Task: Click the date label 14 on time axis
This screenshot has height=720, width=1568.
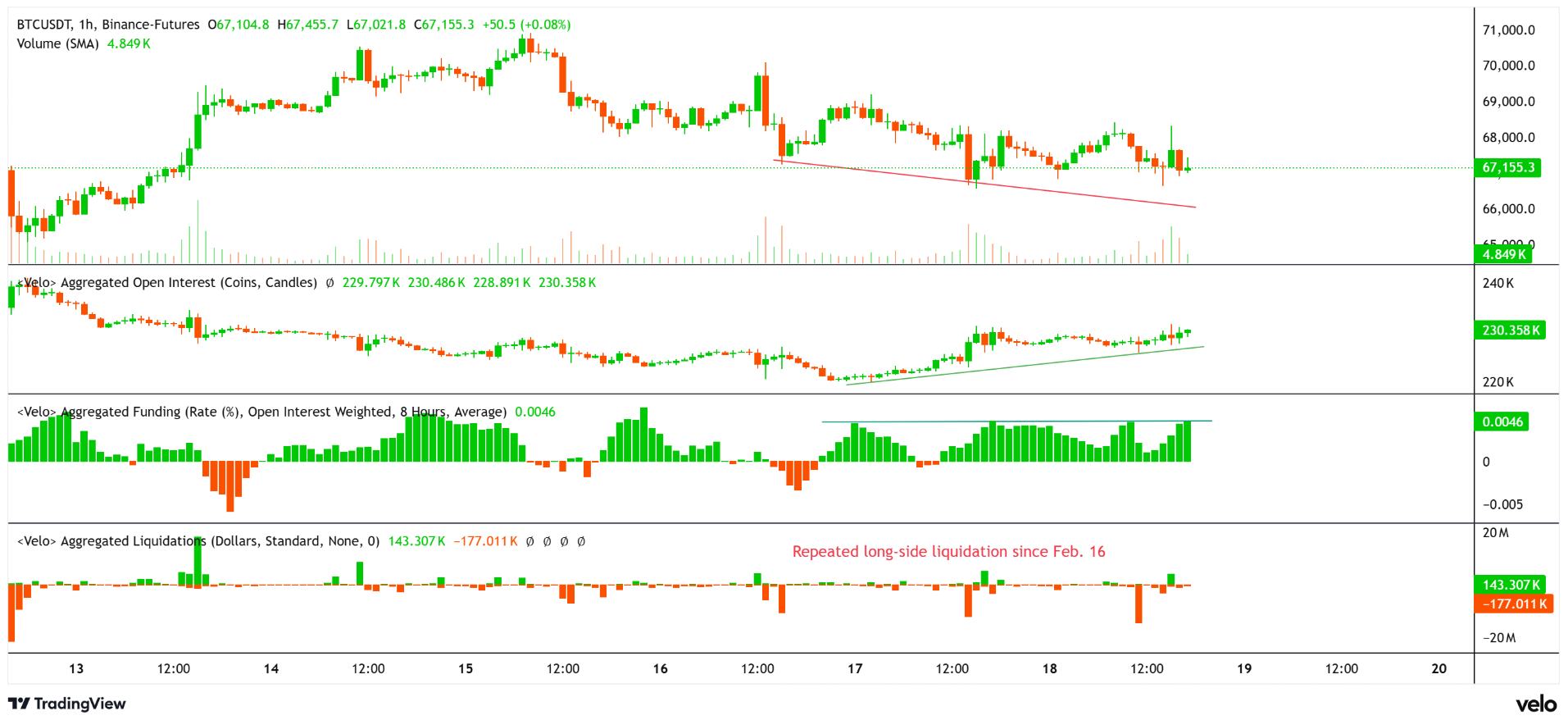Action: pos(271,669)
